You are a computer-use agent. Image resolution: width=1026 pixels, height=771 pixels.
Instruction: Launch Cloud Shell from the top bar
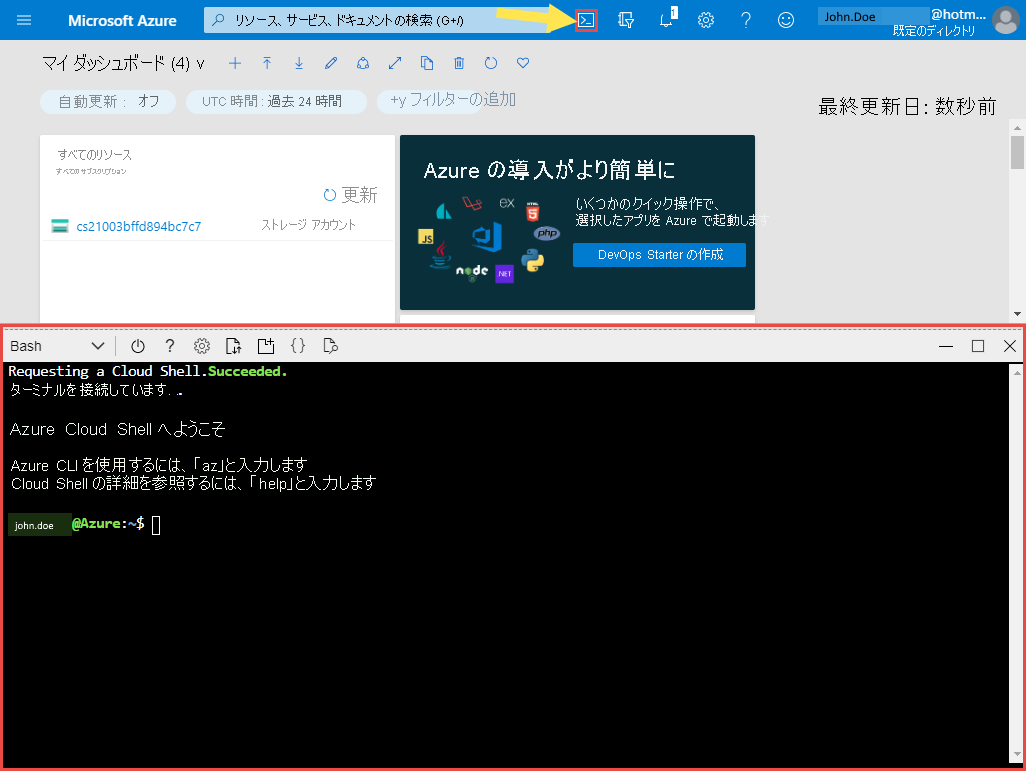coord(586,20)
